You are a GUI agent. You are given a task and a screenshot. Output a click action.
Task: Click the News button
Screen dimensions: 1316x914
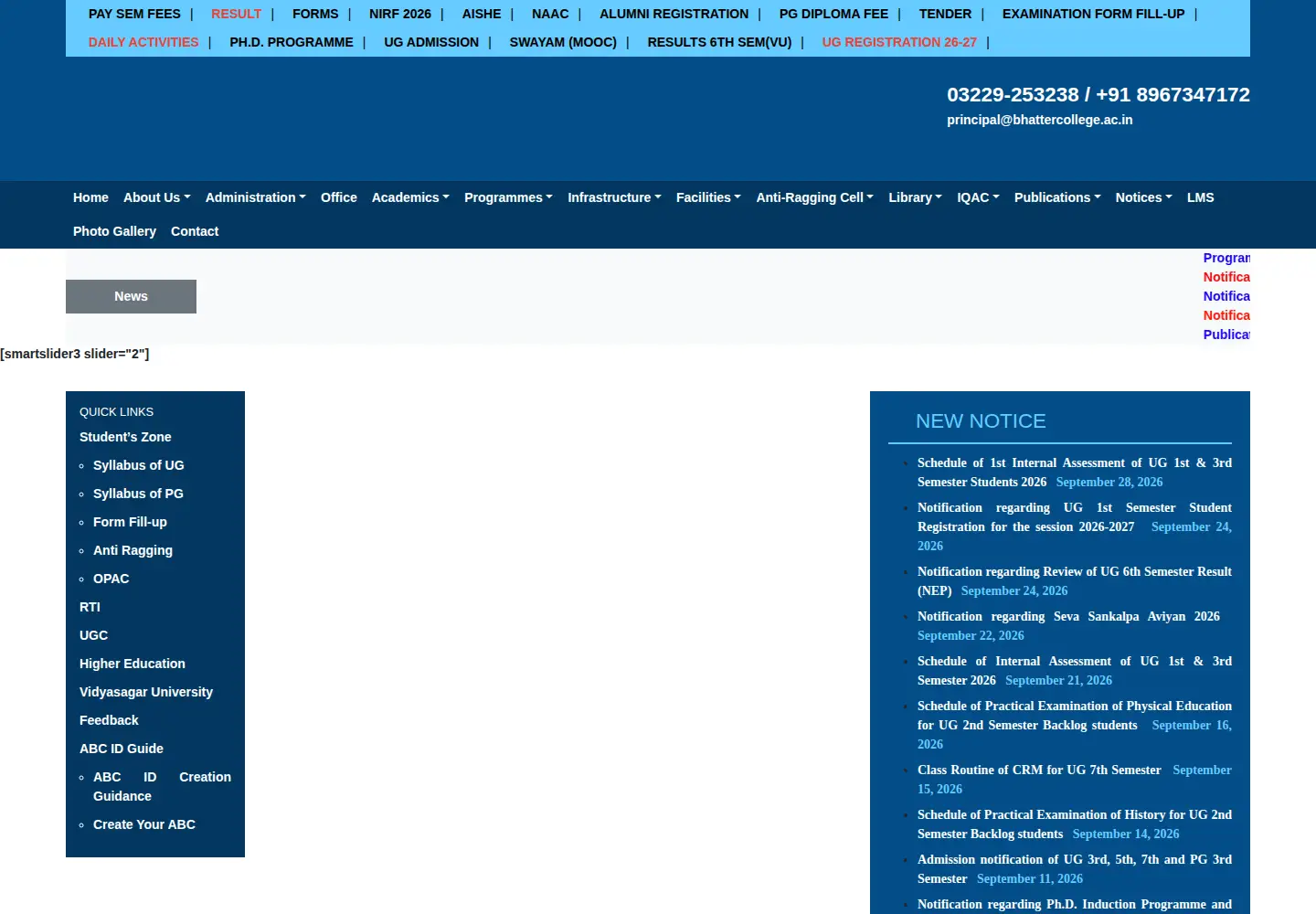(x=131, y=296)
